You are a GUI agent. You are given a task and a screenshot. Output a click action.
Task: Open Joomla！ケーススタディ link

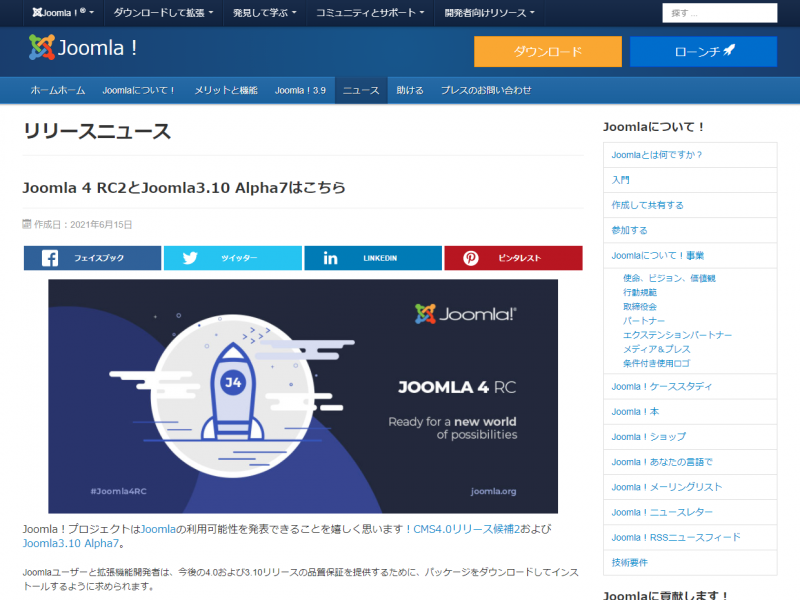click(661, 387)
